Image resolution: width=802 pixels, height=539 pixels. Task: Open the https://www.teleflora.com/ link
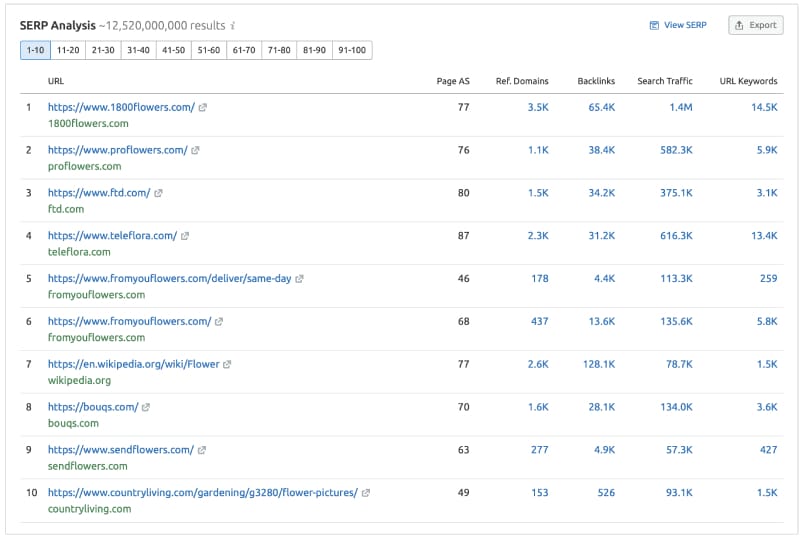pos(113,236)
